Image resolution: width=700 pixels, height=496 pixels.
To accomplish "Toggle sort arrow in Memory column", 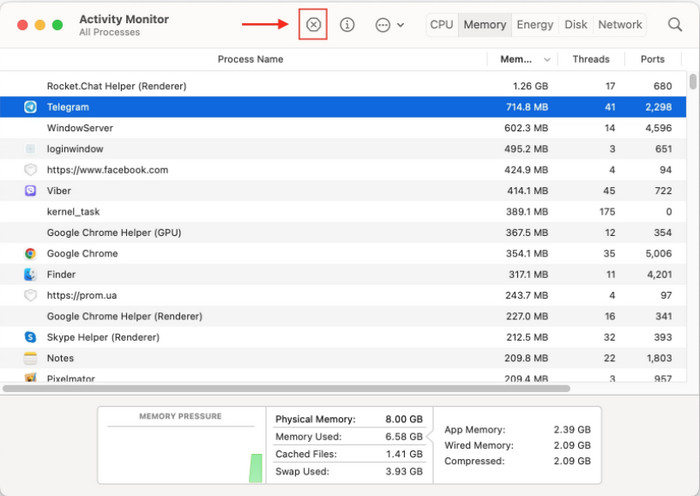I will 547,59.
